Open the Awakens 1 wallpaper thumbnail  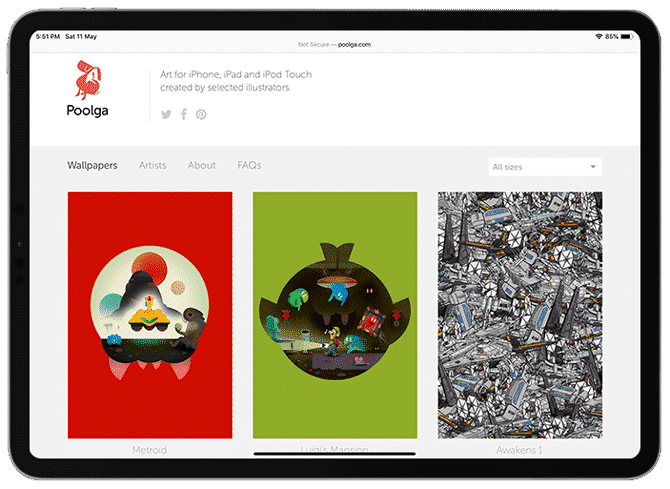[520, 315]
